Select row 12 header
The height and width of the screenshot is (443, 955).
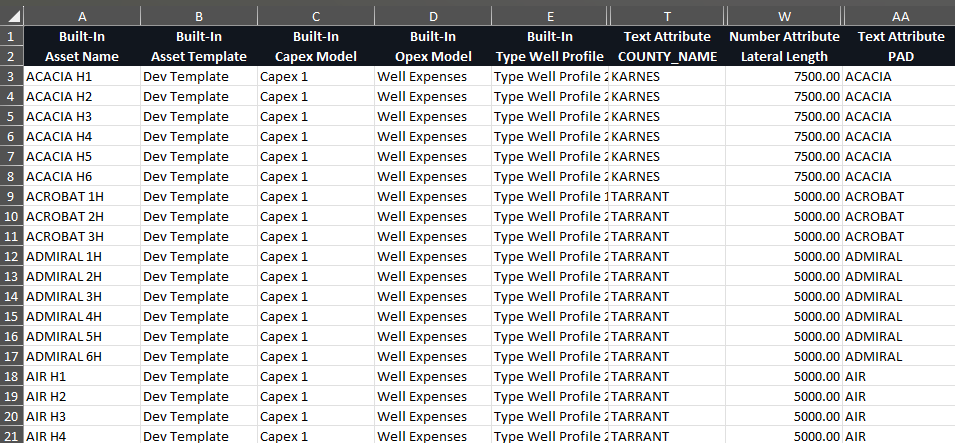pyautogui.click(x=12, y=257)
